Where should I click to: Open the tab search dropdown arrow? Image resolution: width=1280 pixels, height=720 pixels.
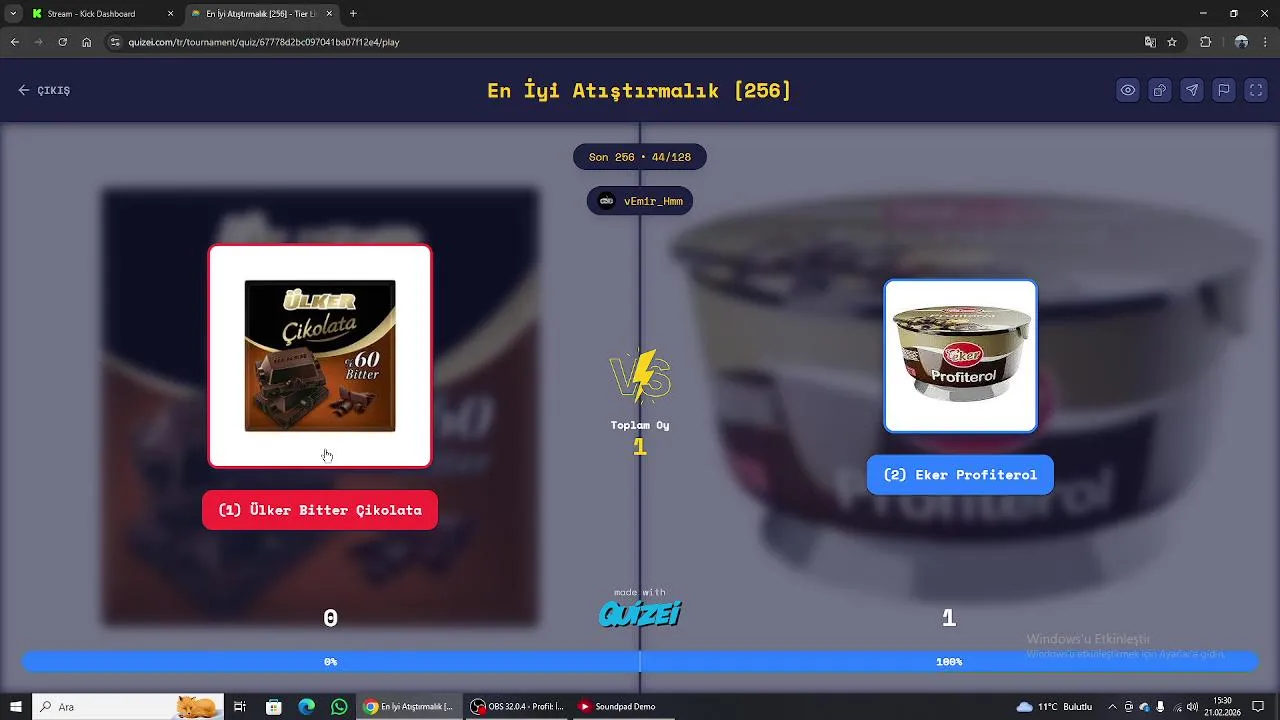point(13,14)
